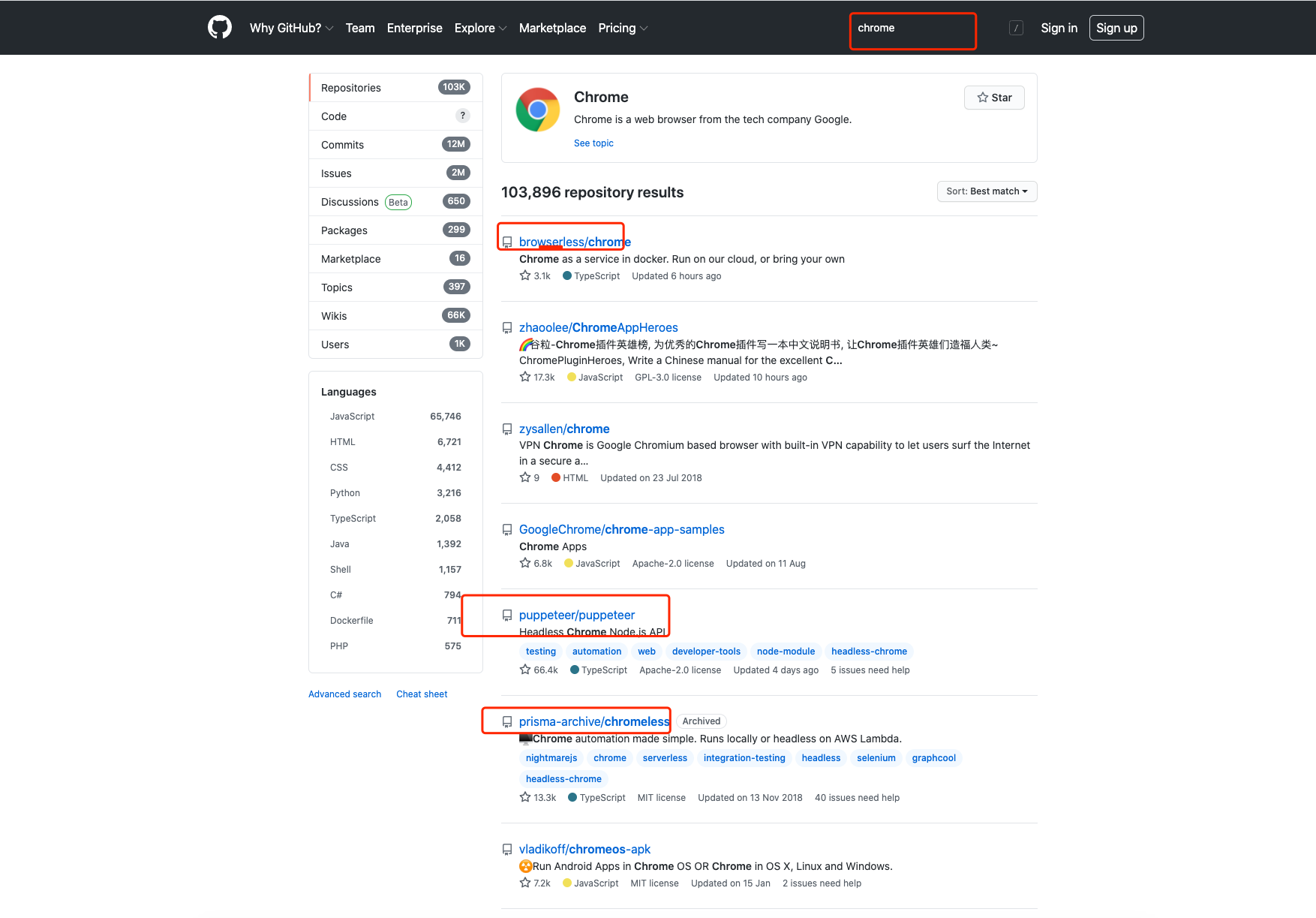The image size is (1316, 918).
Task: Open Advanced search link
Action: pyautogui.click(x=344, y=694)
